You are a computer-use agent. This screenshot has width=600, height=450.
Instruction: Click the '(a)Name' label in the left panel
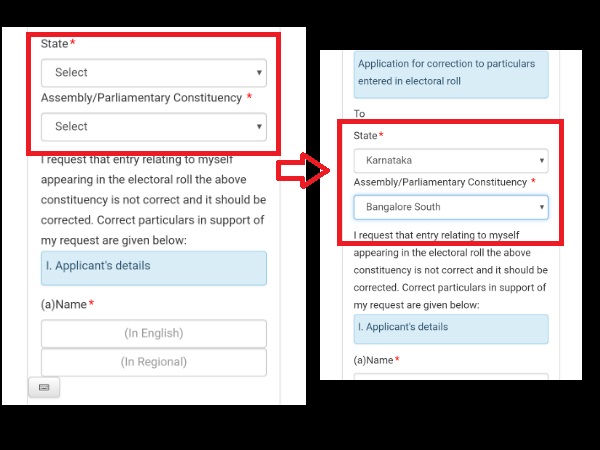[64, 304]
